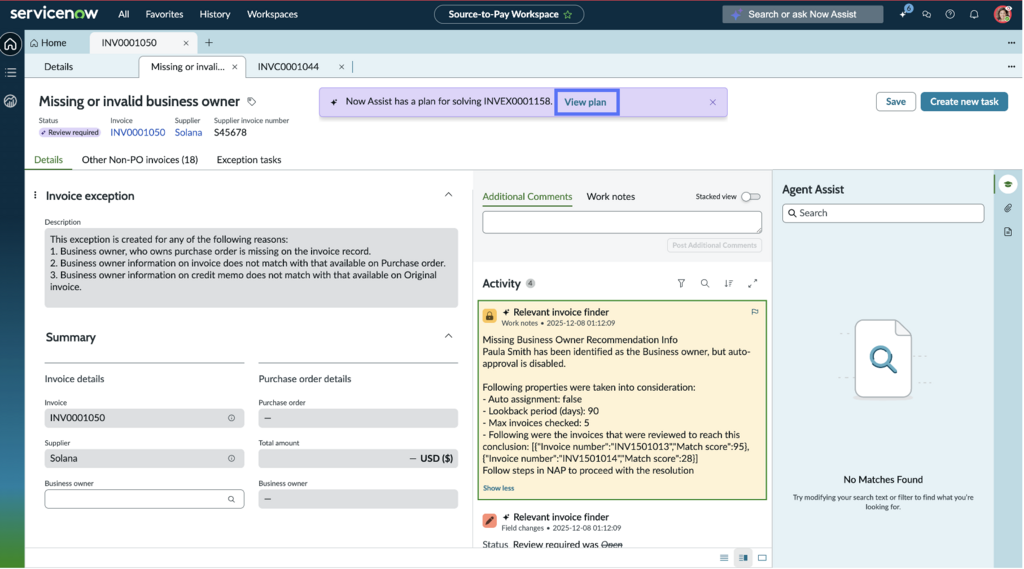Screen dimensions: 1024x569
Task: Collapse the Summary section
Action: pyautogui.click(x=448, y=336)
